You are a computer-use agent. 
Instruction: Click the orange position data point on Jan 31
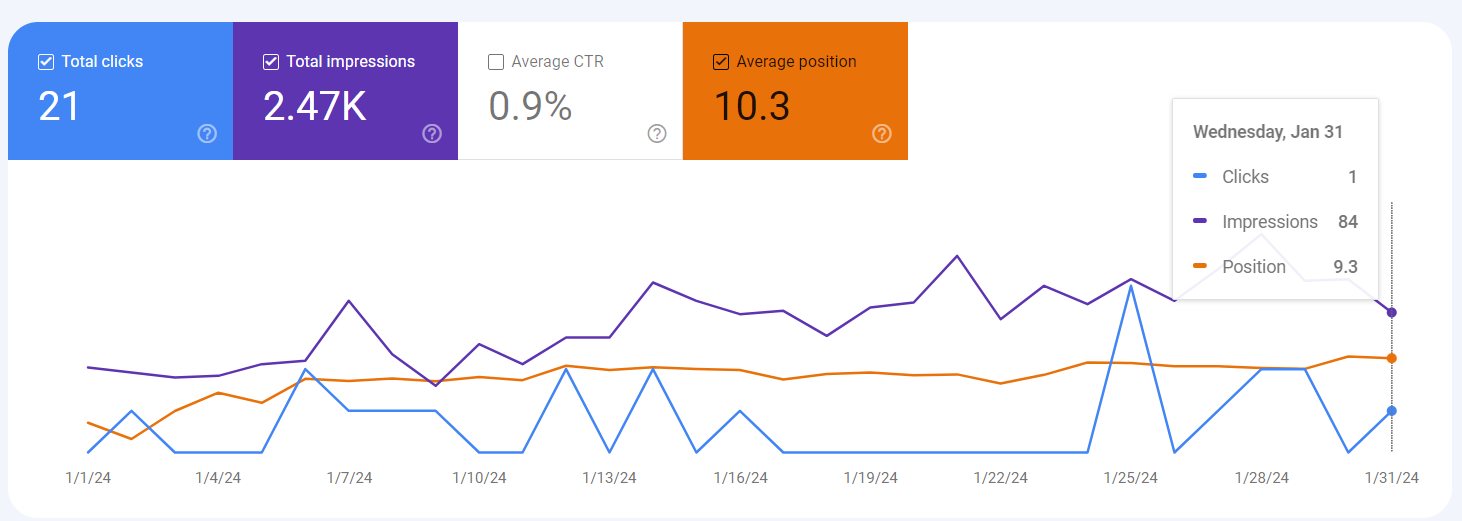pos(1392,358)
